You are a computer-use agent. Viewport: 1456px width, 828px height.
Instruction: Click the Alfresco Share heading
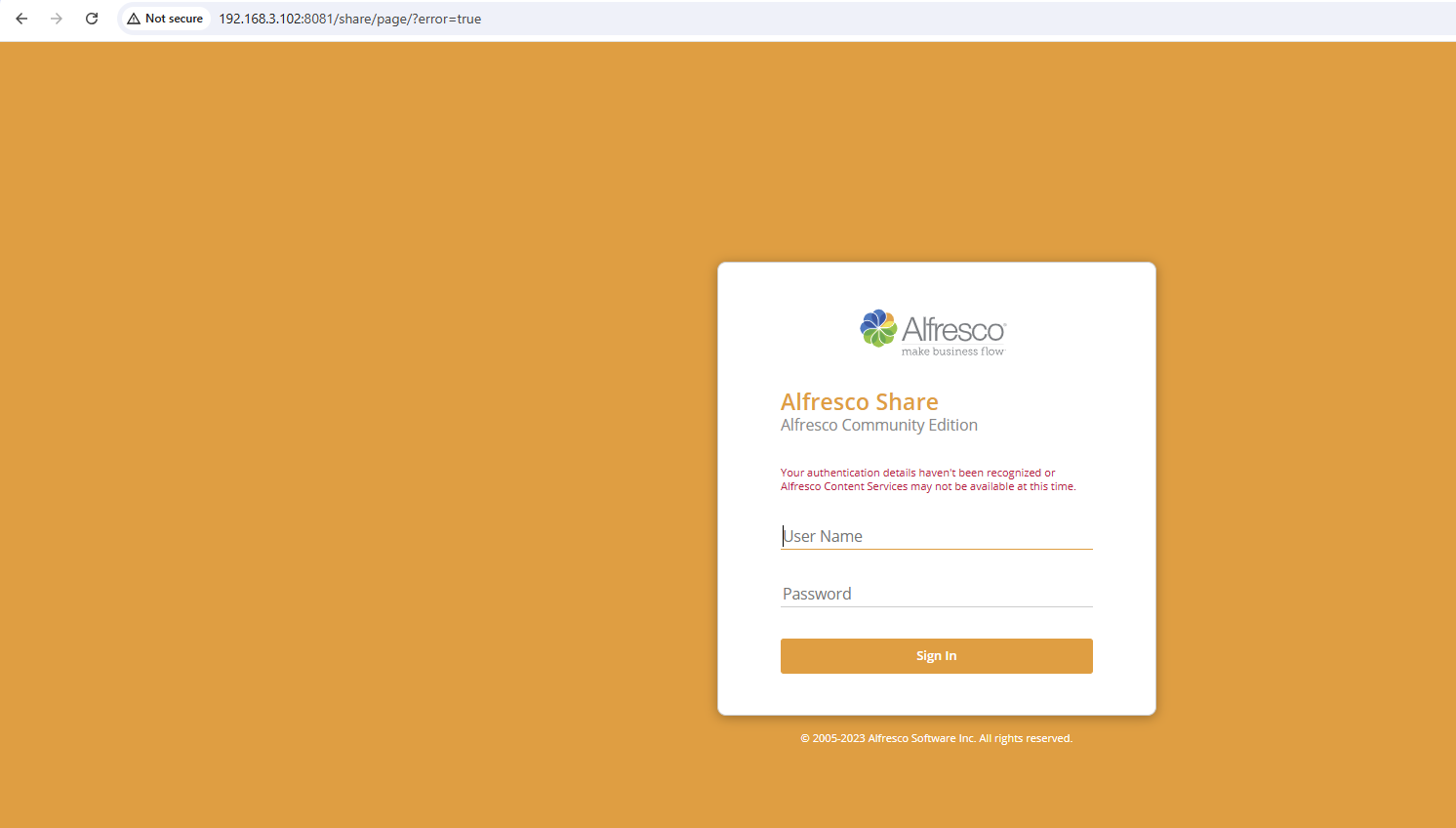859,401
